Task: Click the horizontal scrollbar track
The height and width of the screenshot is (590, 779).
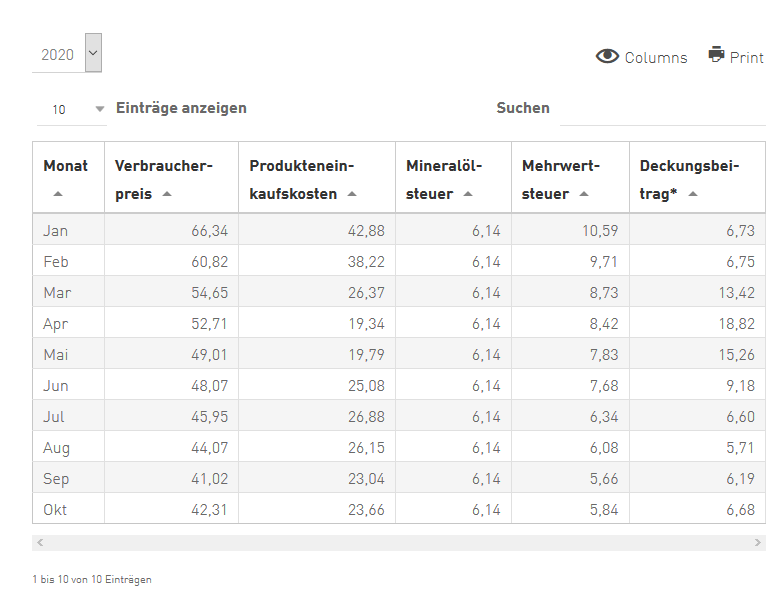Action: pyautogui.click(x=399, y=542)
